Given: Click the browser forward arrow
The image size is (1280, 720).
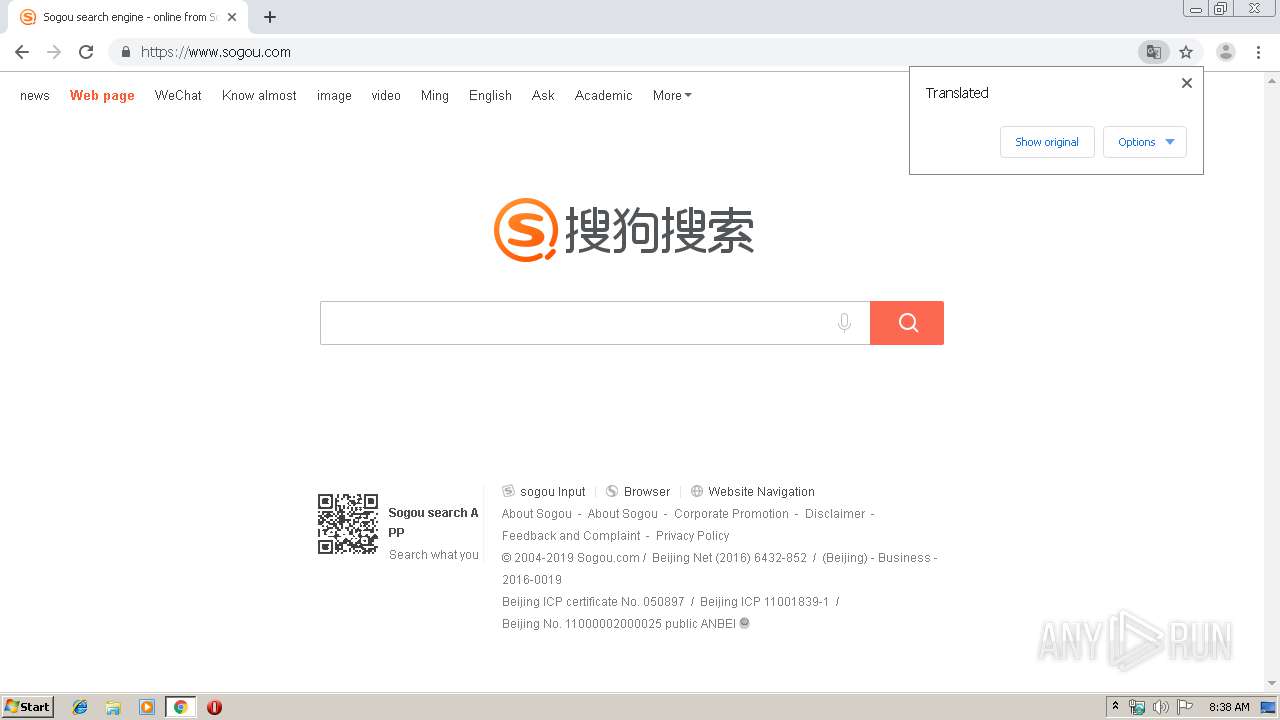Looking at the screenshot, I should [x=54, y=52].
